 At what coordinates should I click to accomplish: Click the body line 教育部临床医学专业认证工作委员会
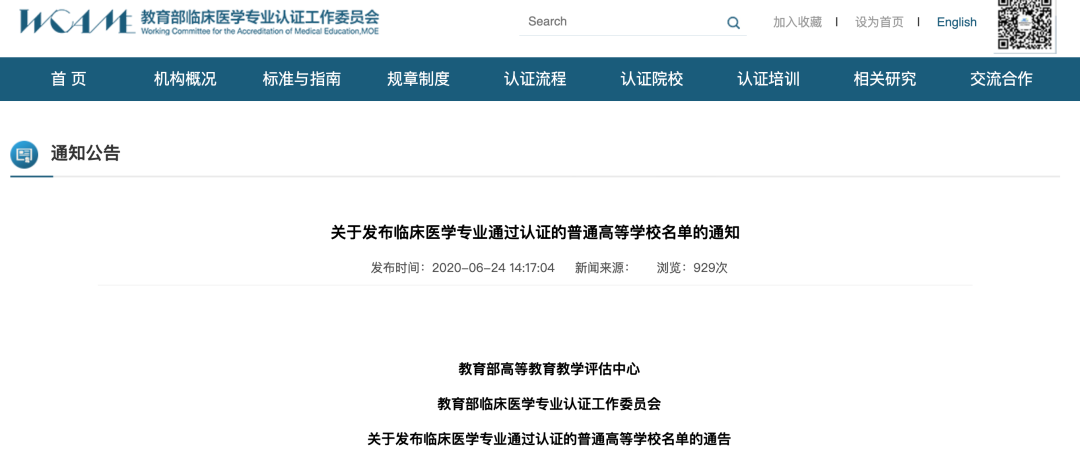[x=549, y=404]
